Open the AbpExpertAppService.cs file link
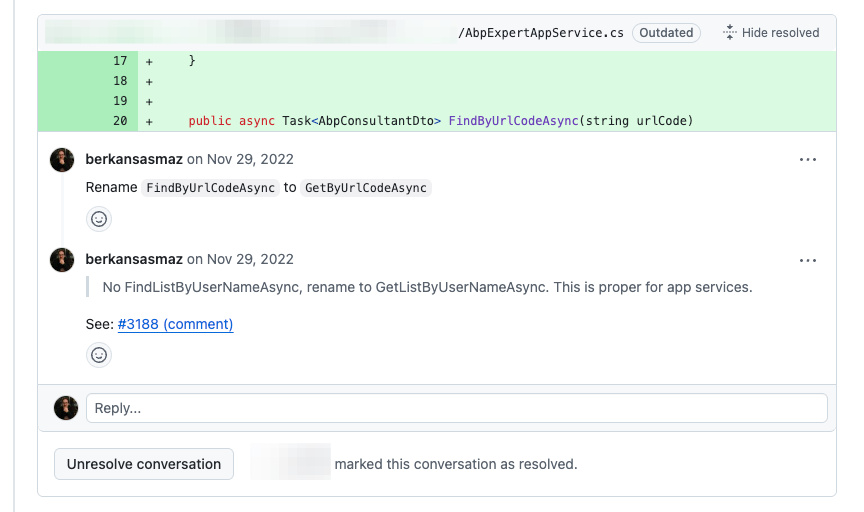The image size is (864, 512). point(540,33)
